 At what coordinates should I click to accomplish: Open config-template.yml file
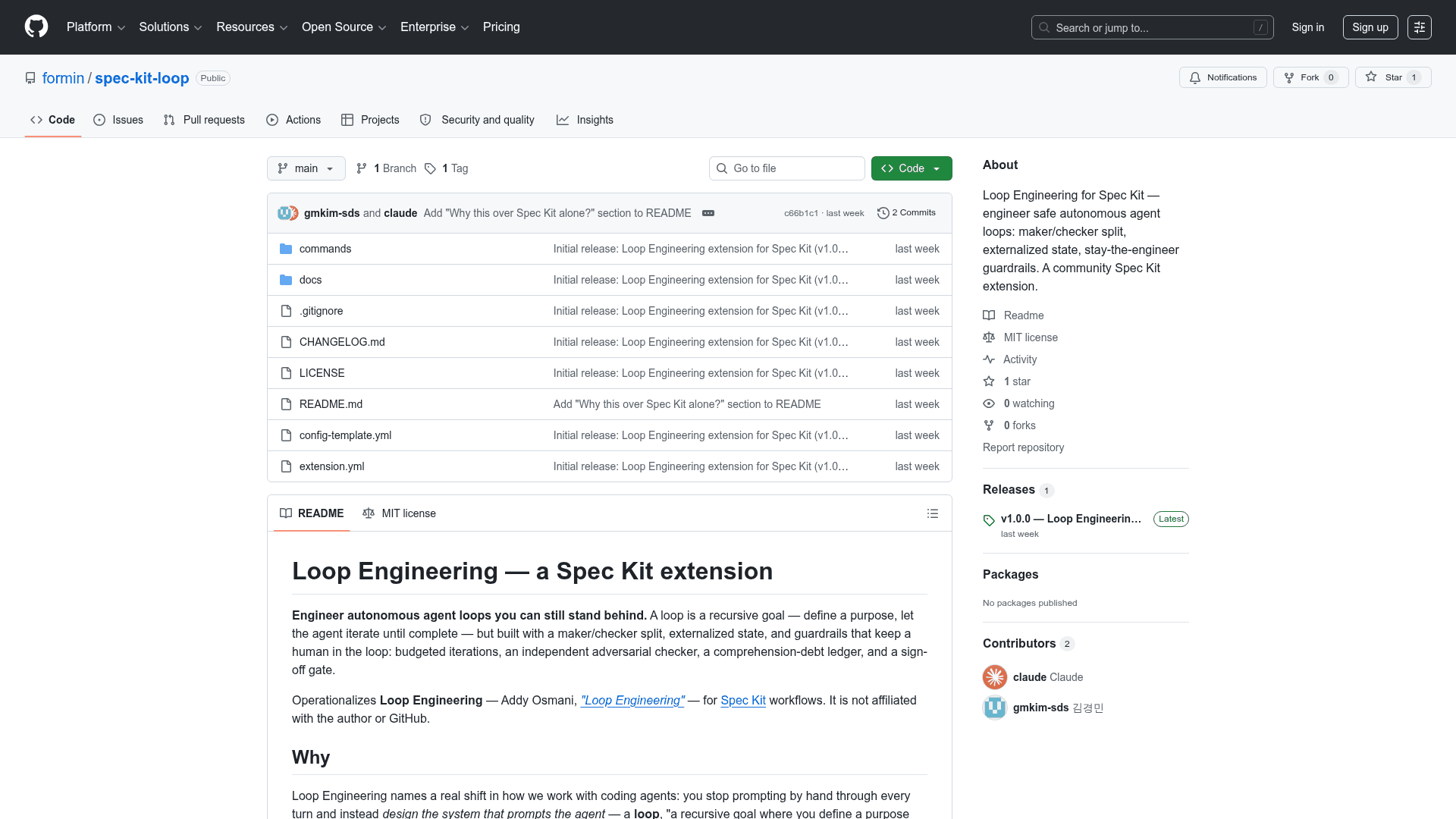tap(345, 435)
